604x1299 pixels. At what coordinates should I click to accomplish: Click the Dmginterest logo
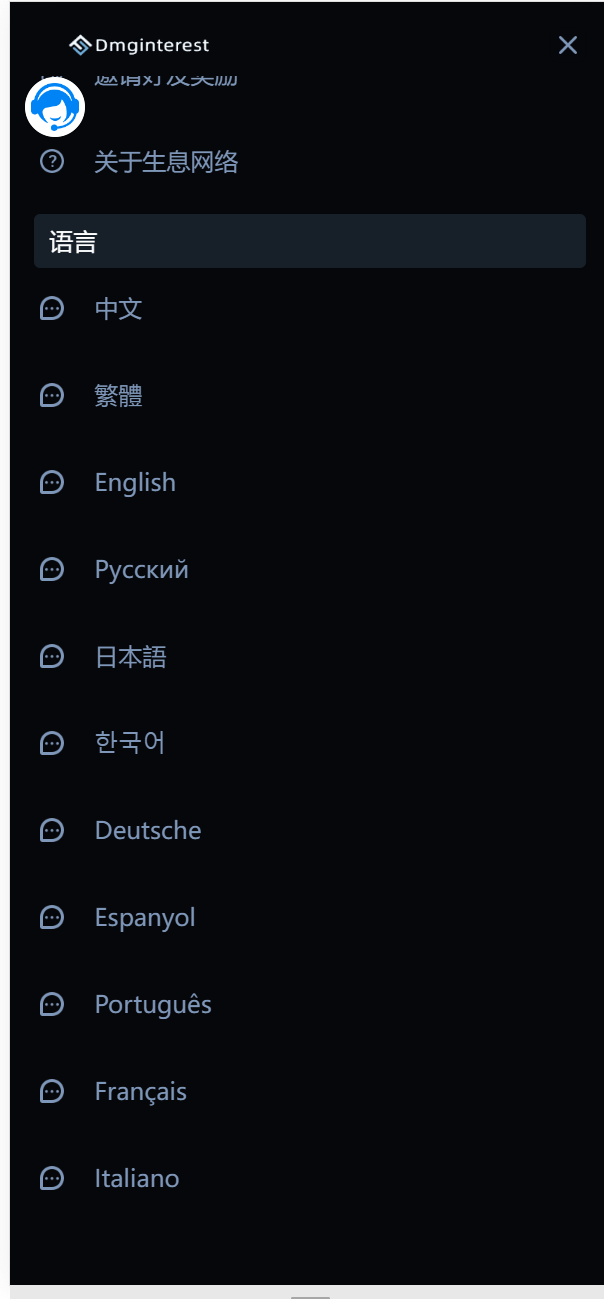click(139, 45)
